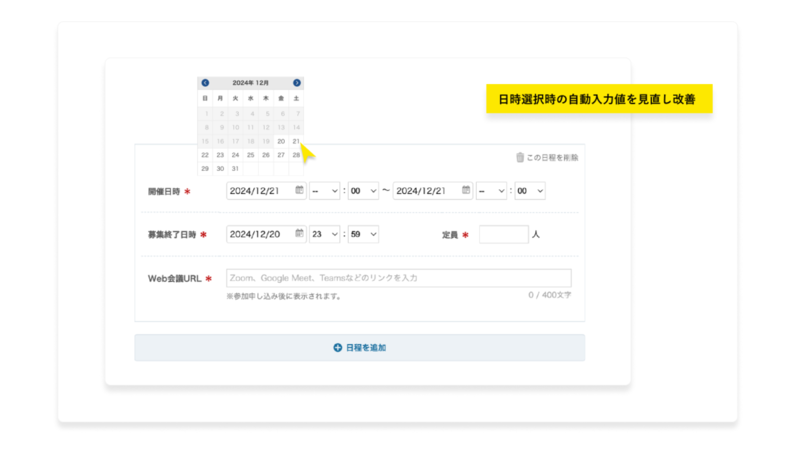The height and width of the screenshot is (454, 800).
Task: Open end hour dropdown for 開催日時
Action: click(491, 191)
